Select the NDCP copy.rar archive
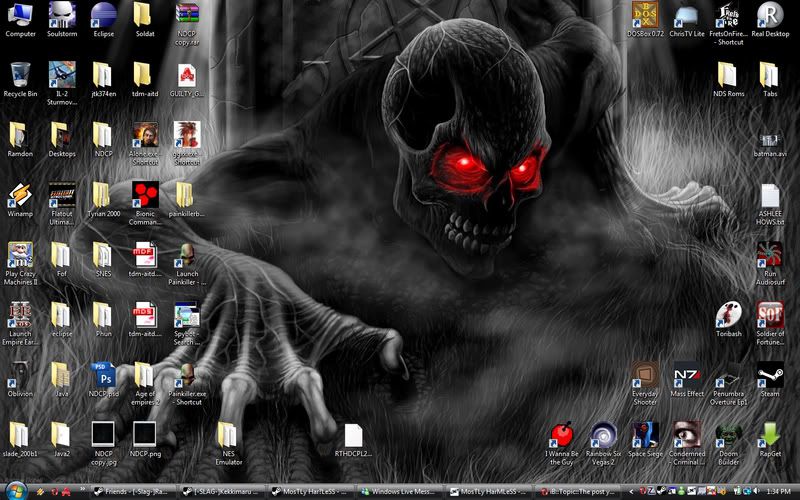Screen dimensions: 800x500 [187, 24]
